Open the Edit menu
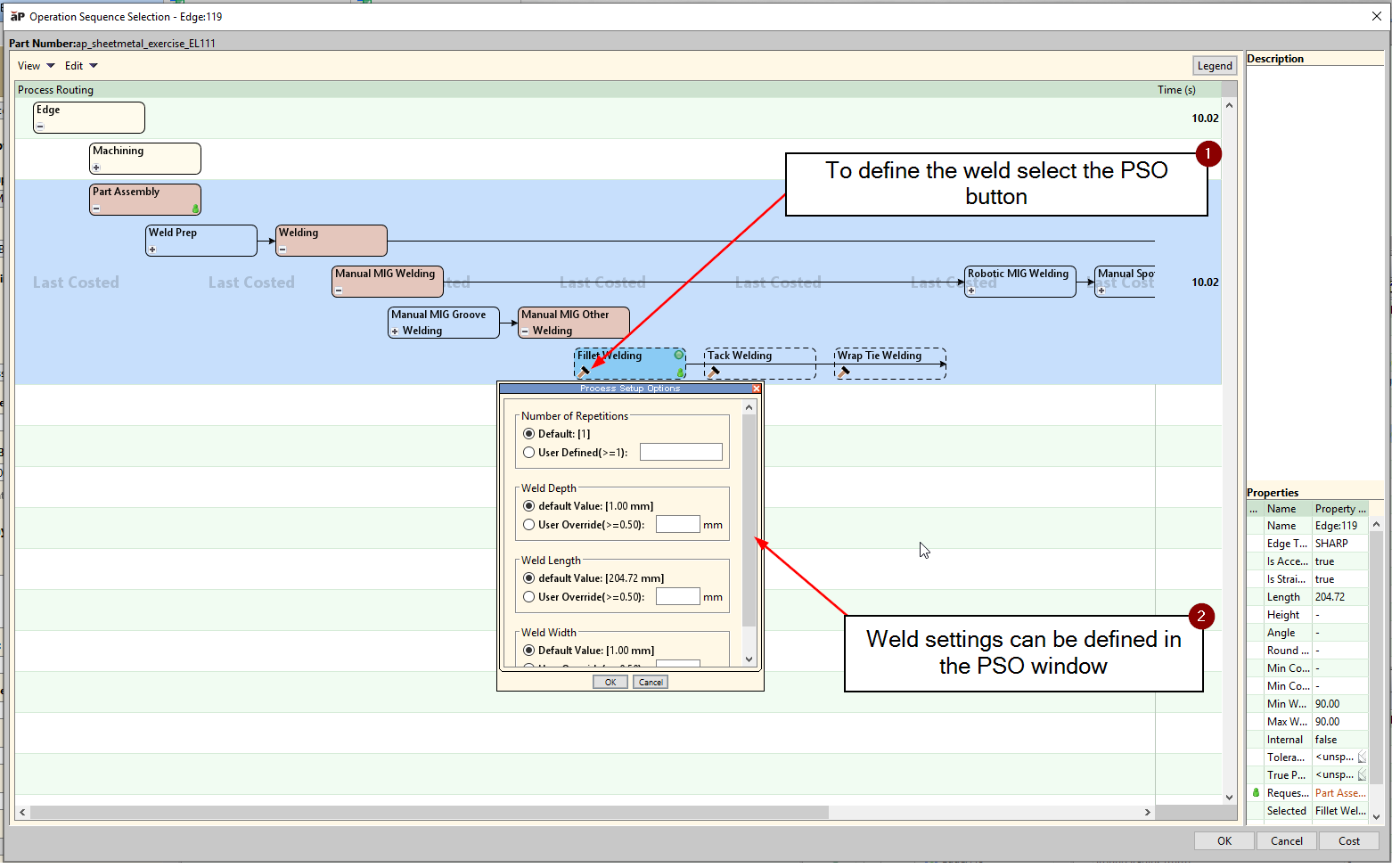The height and width of the screenshot is (868, 1400). (80, 66)
